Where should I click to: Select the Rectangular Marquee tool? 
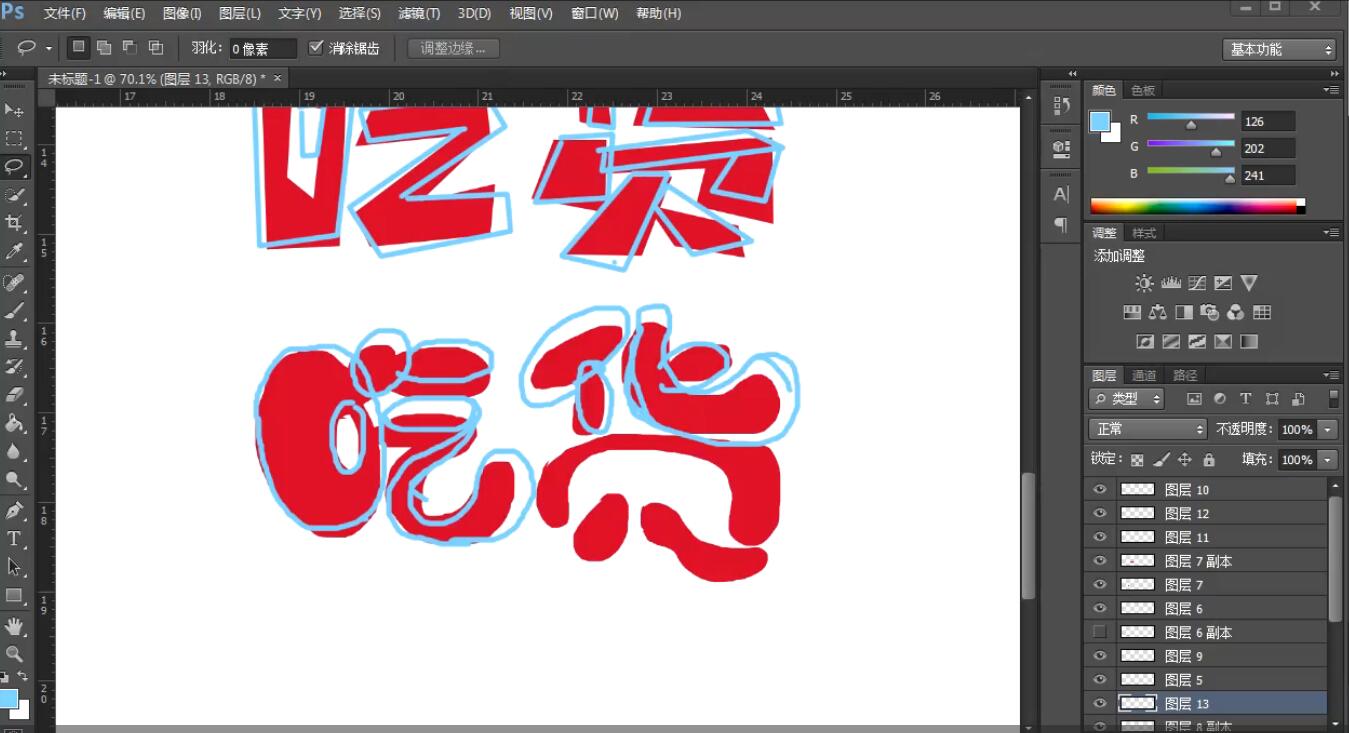coord(14,139)
